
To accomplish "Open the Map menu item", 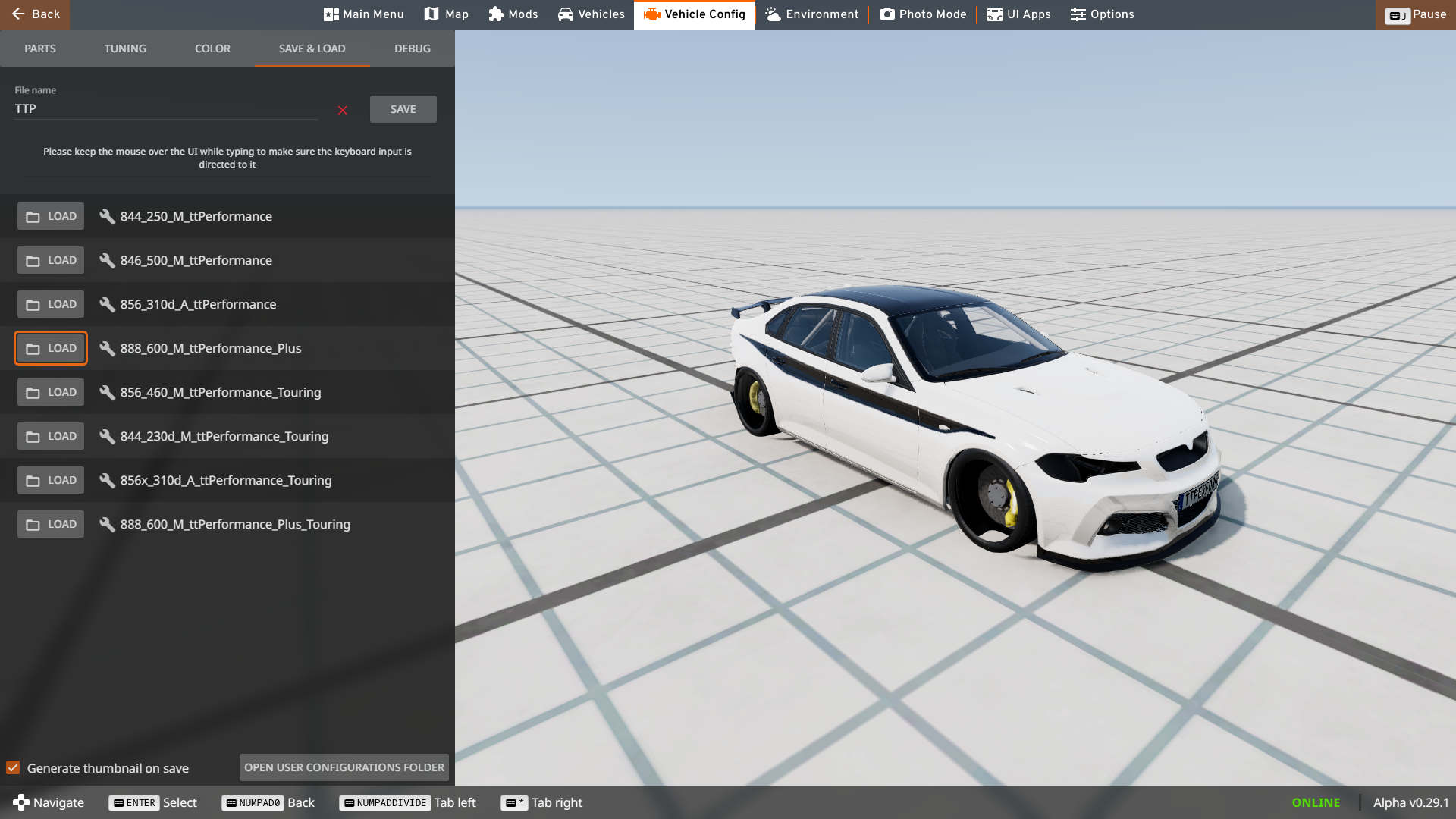I will coord(447,14).
